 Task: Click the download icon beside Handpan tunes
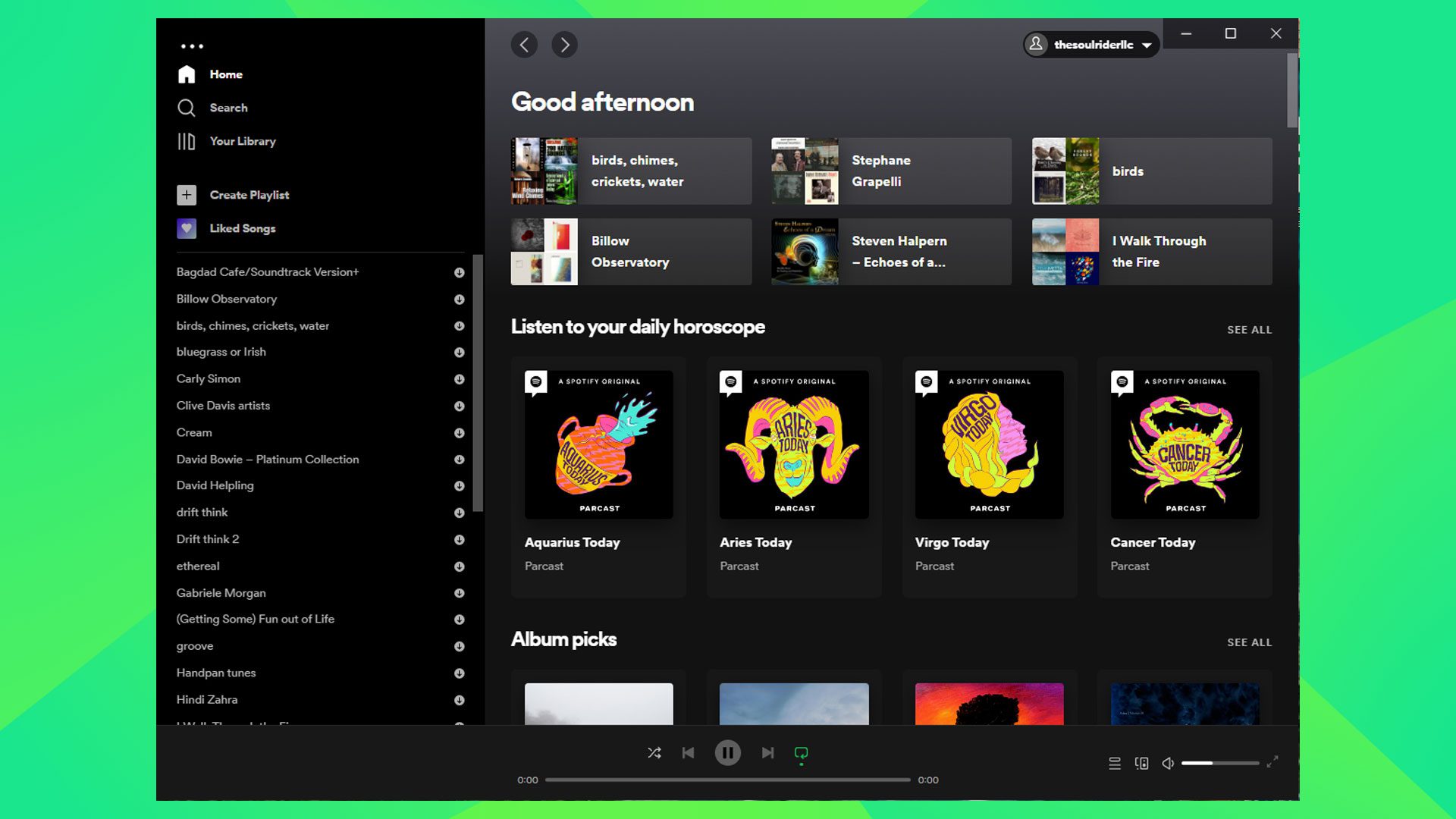[460, 673]
